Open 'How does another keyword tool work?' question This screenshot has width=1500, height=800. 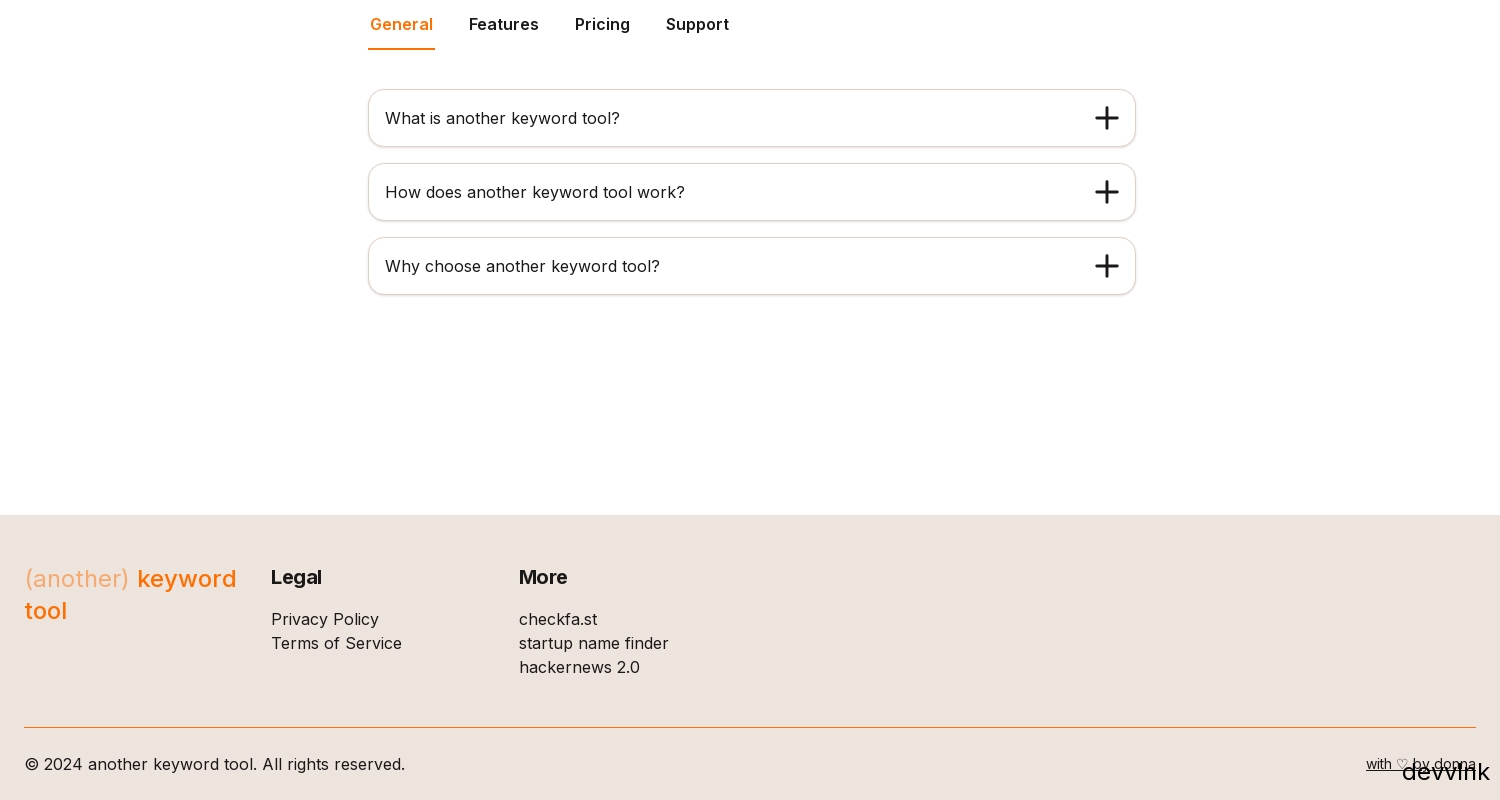pyautogui.click(x=752, y=192)
